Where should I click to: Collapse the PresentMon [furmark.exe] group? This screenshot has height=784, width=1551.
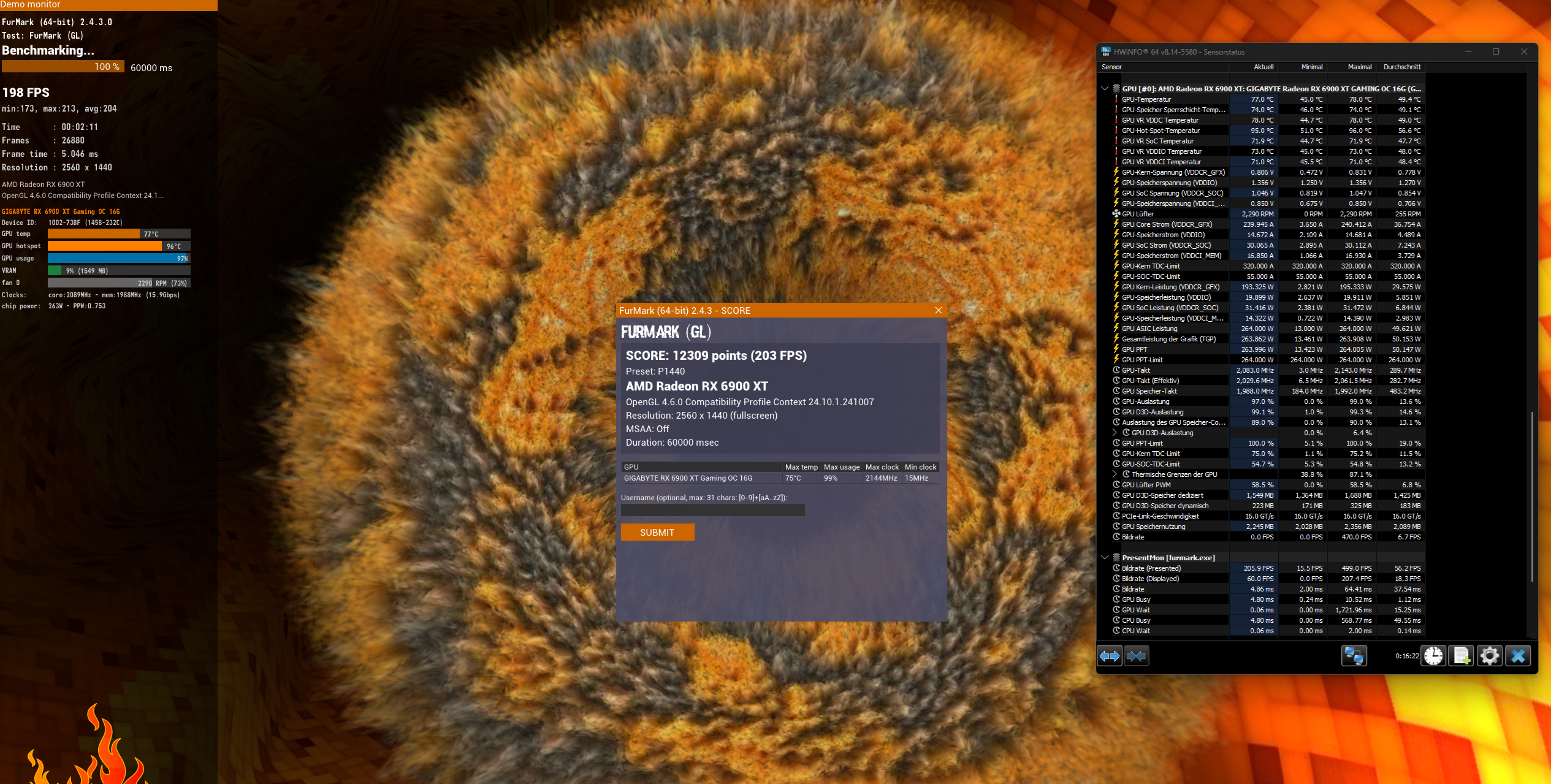1105,557
